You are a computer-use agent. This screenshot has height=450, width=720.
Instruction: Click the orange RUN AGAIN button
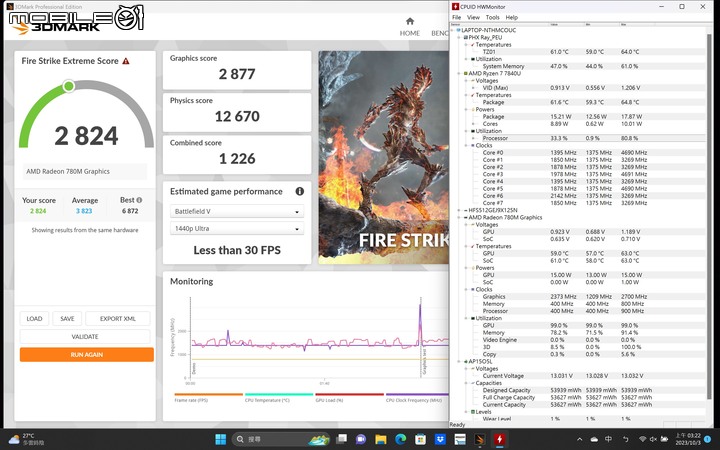[x=86, y=354]
